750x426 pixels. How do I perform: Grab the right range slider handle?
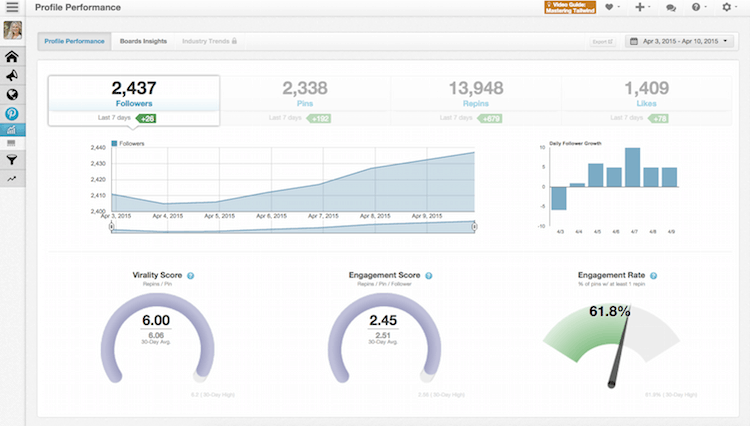coord(474,227)
